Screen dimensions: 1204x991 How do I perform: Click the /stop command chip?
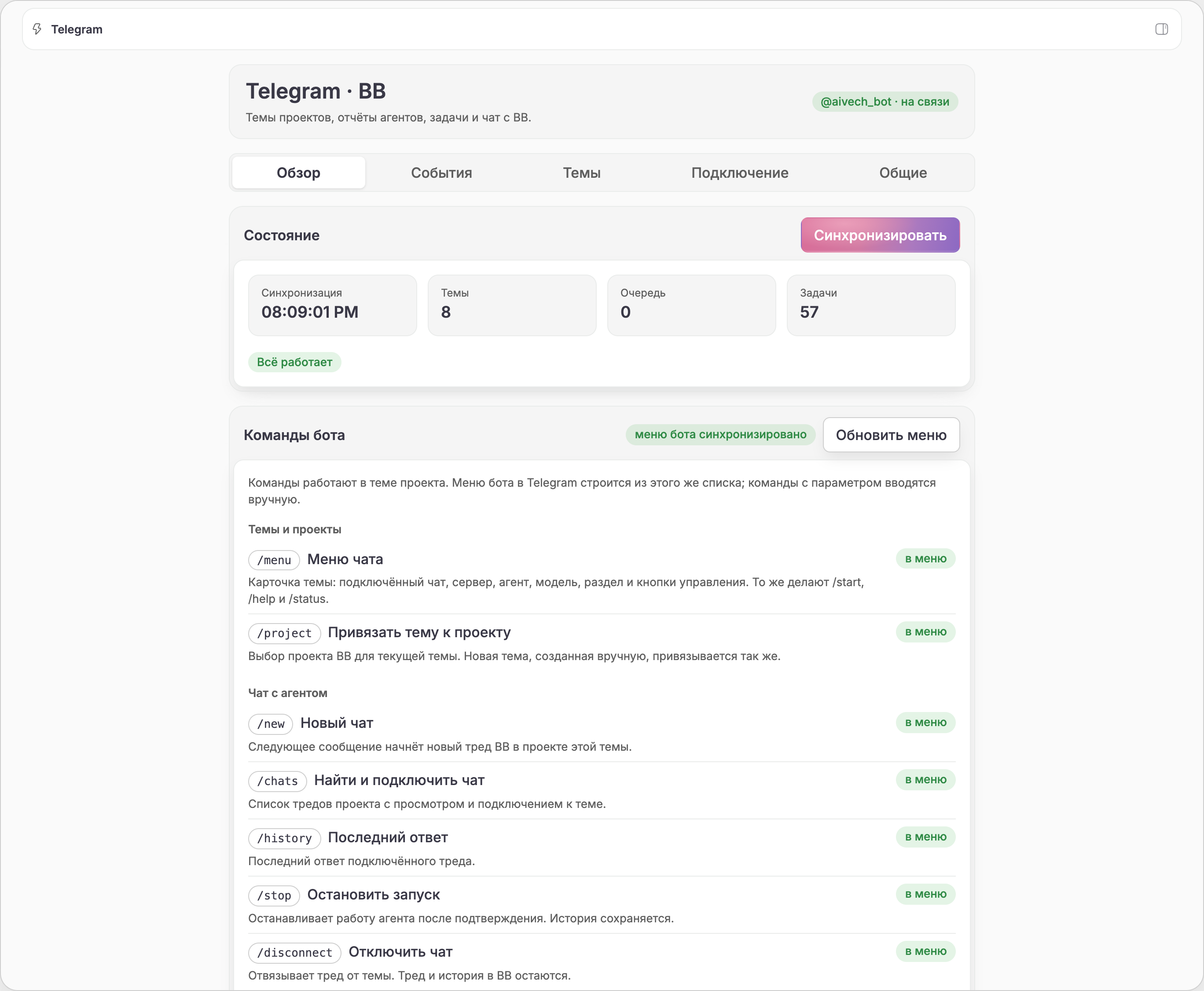[274, 895]
